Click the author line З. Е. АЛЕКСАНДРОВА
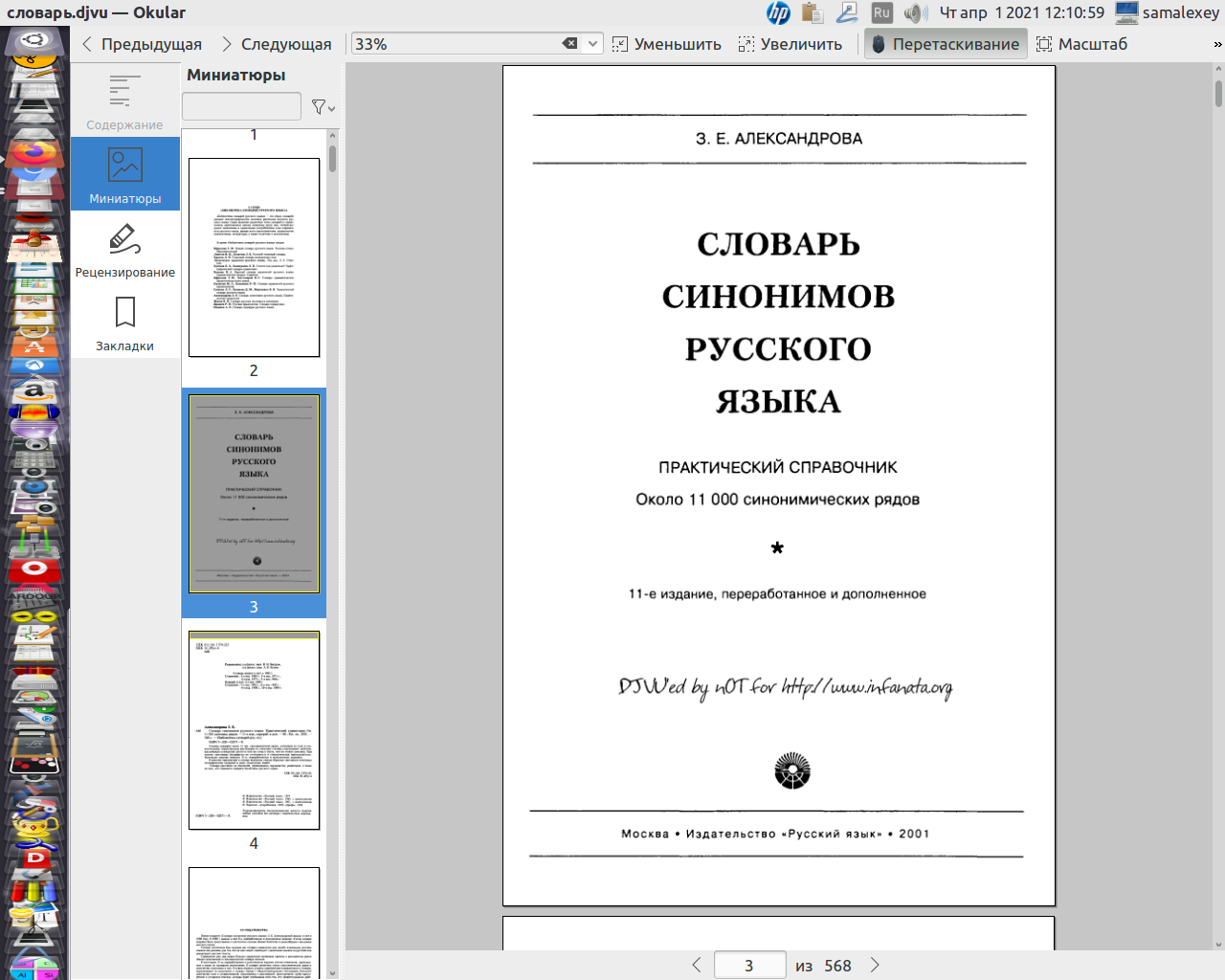 point(779,139)
